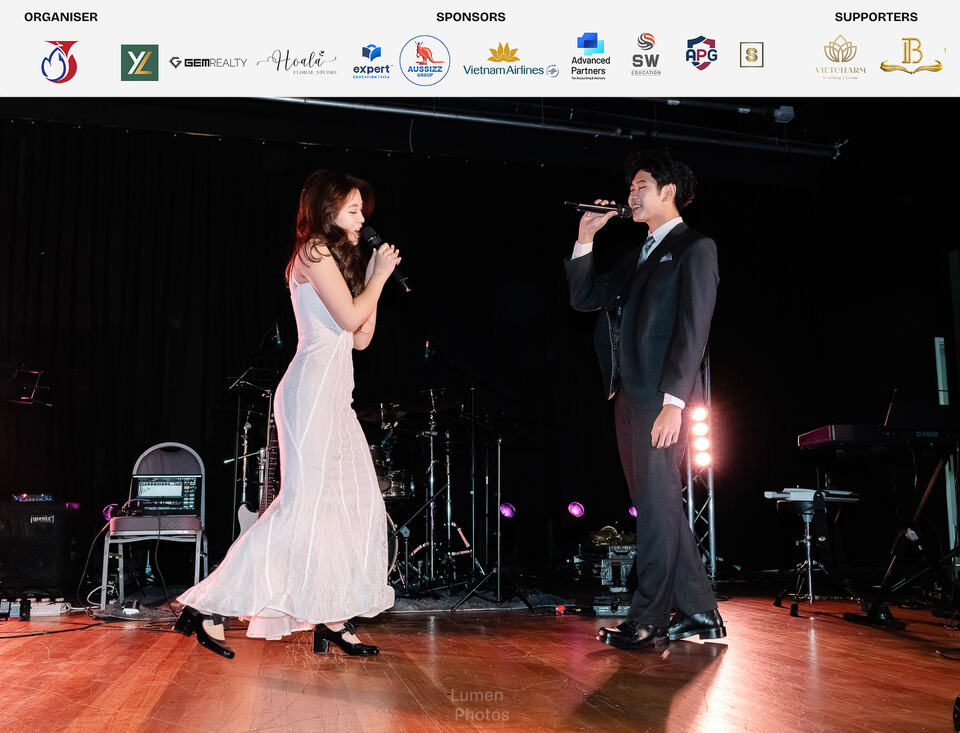Open the stage performance photo
Image resolution: width=960 pixels, height=733 pixels.
point(480,415)
